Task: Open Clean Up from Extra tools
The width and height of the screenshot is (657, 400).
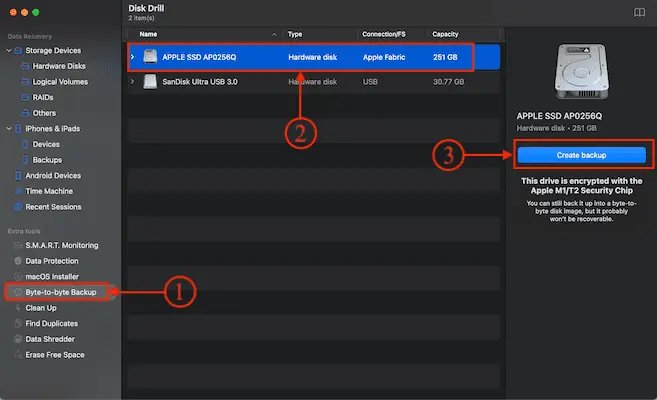Action: point(41,308)
